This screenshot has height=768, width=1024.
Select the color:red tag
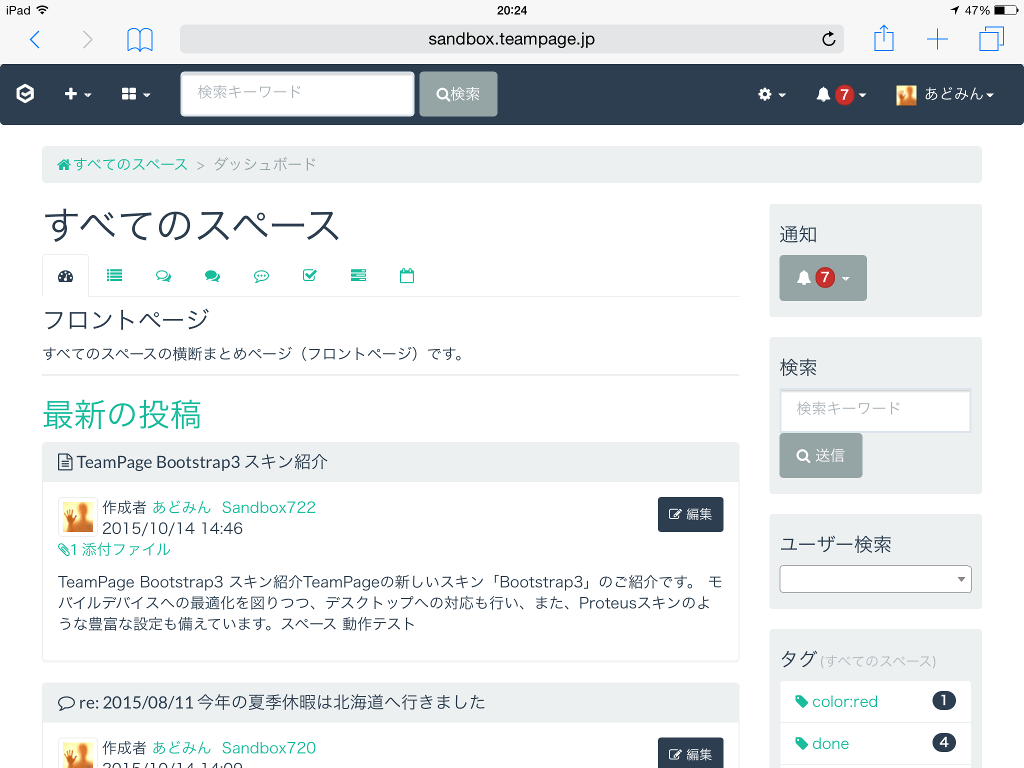844,702
